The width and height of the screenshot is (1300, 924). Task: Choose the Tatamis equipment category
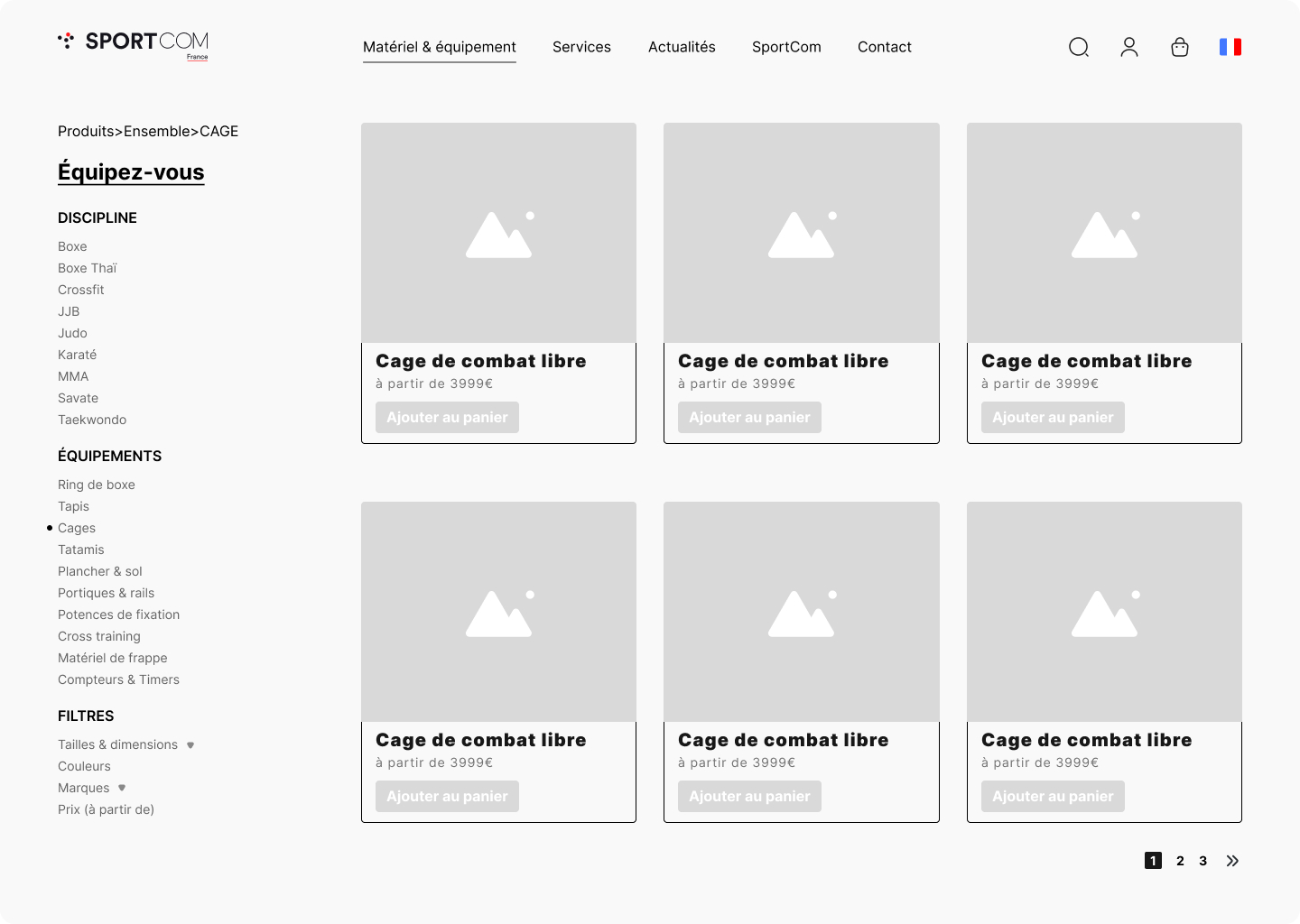click(81, 550)
